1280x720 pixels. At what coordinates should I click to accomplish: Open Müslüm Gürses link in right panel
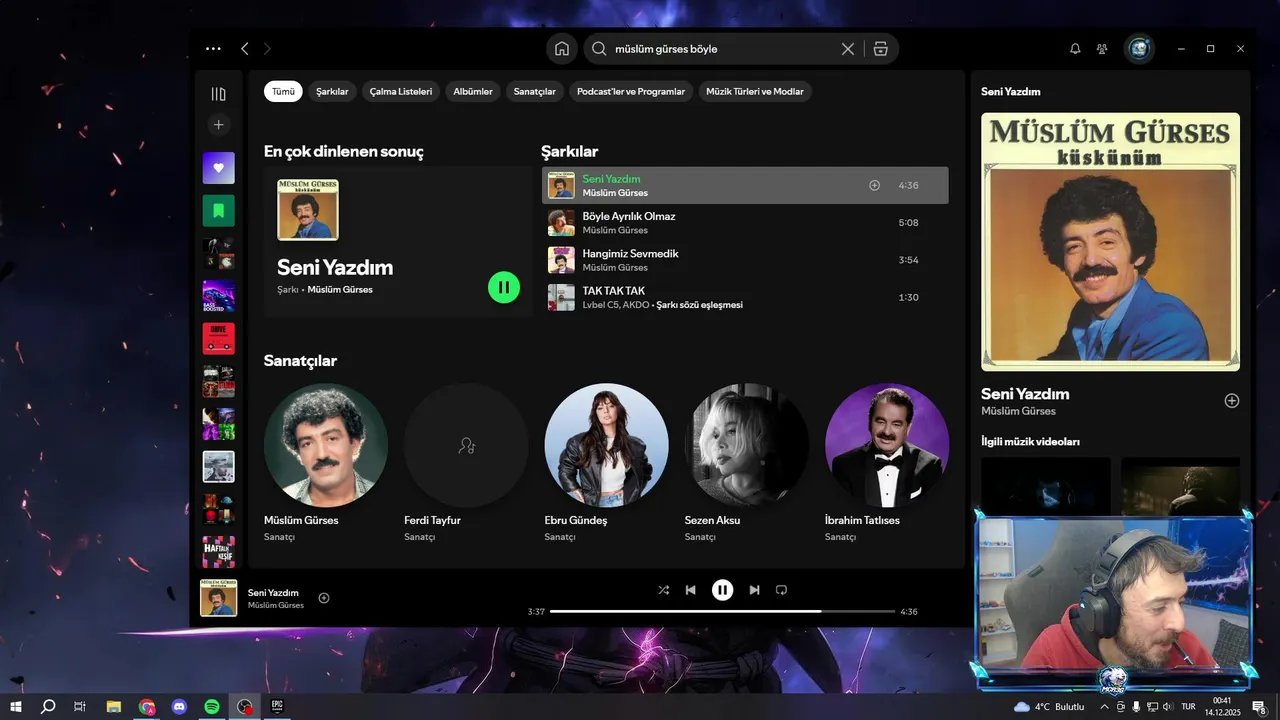coord(1018,411)
